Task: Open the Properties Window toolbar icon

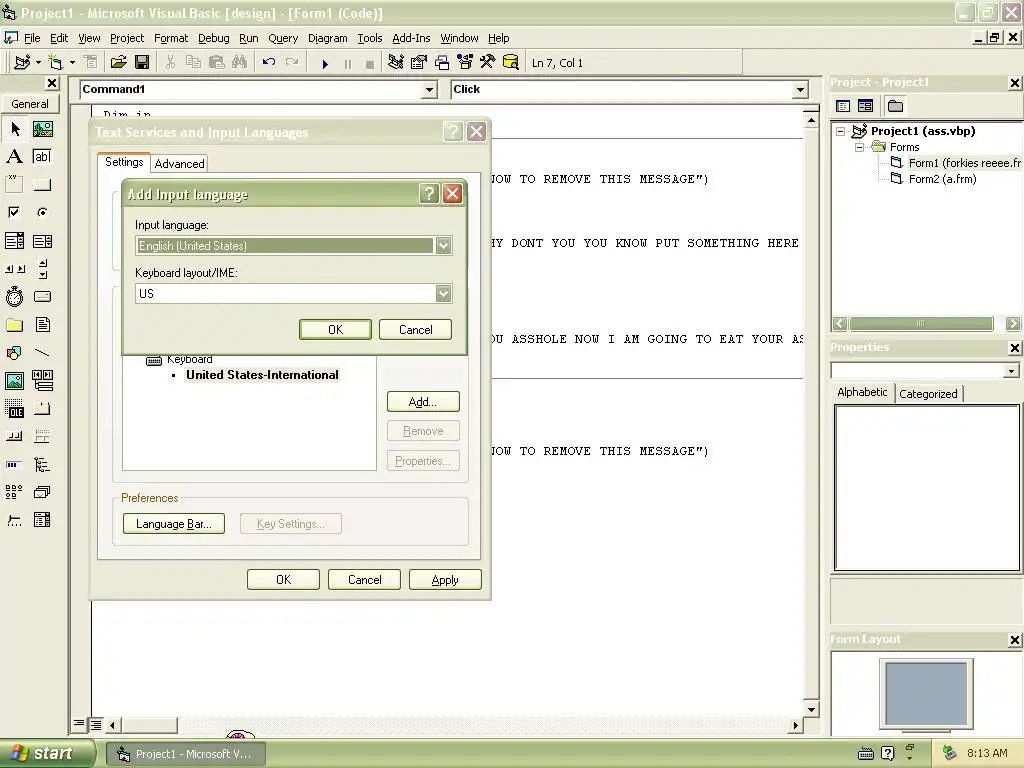Action: (x=419, y=63)
